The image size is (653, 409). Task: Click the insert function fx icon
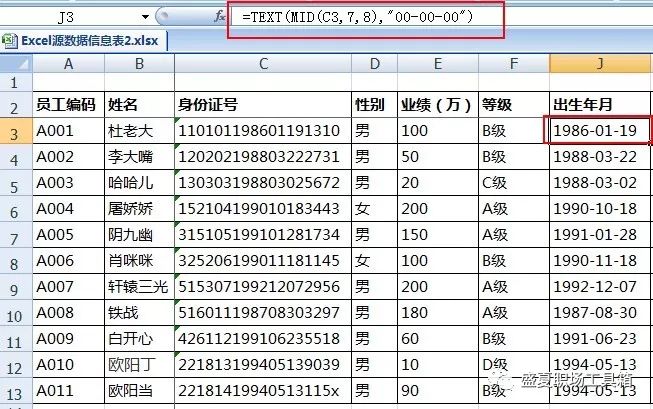219,17
